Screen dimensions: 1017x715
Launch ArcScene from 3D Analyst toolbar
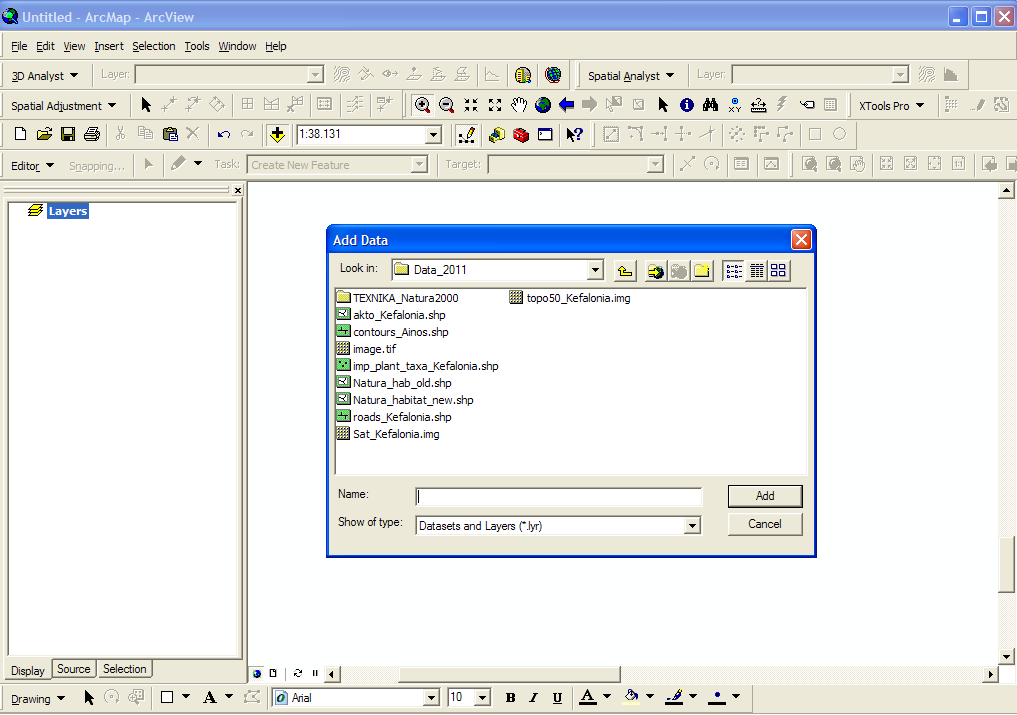523,75
